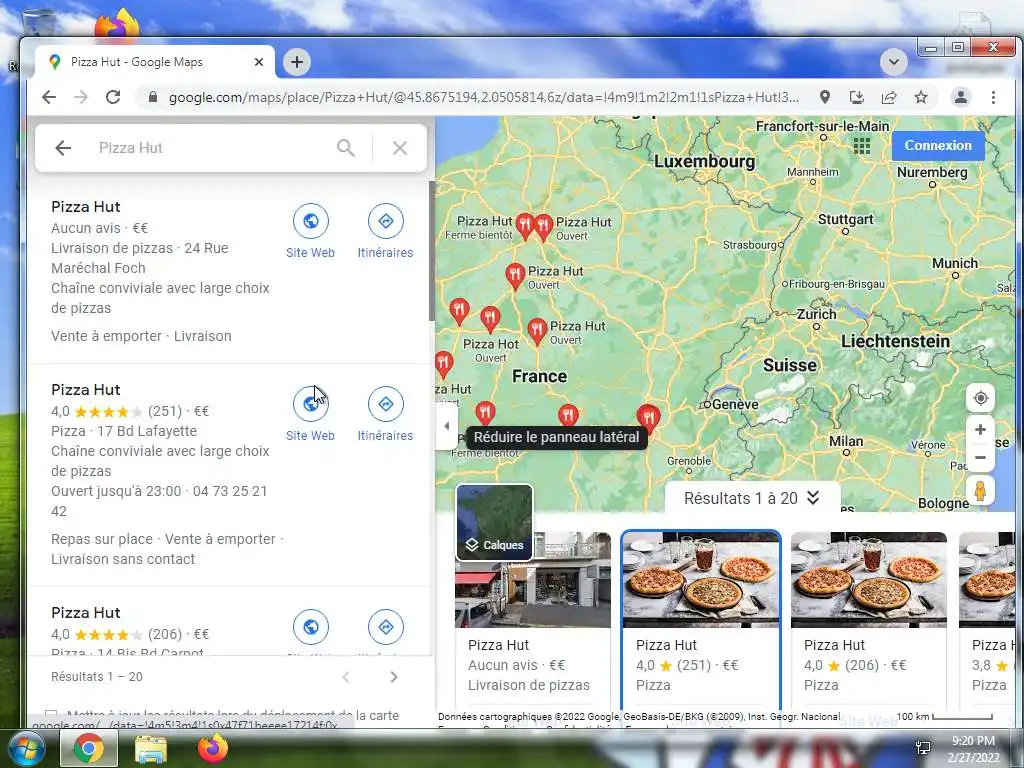Open Site Web for Pizza Hut Maréchal Foch
Viewport: 1024px width, 768px height.
pyautogui.click(x=310, y=232)
